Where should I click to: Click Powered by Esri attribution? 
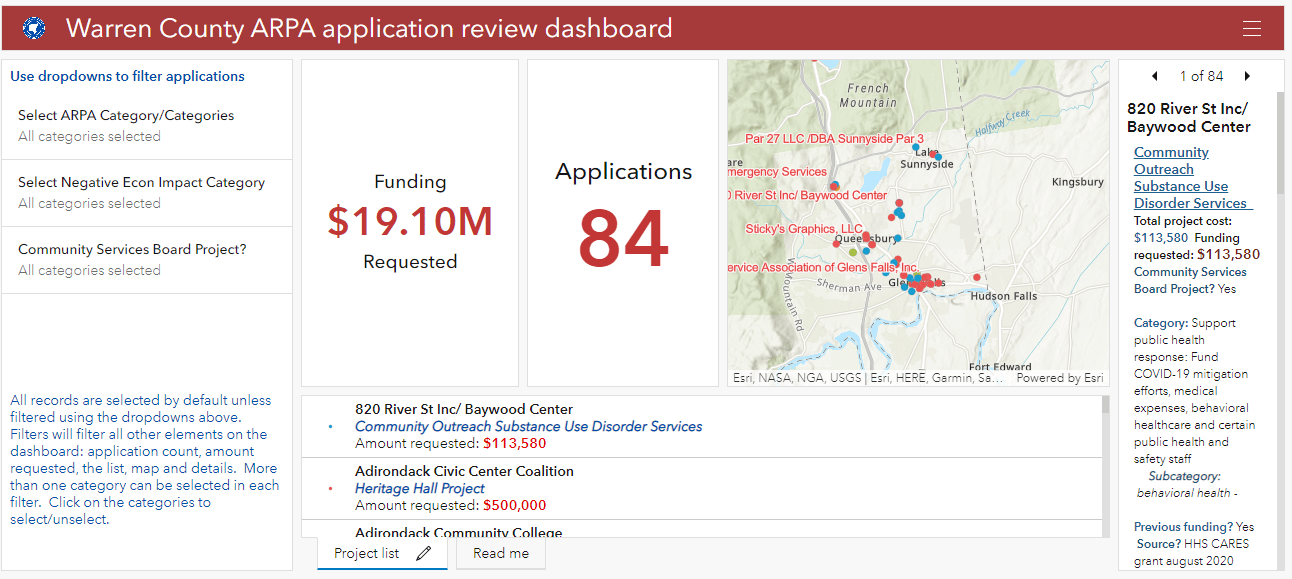[1062, 378]
